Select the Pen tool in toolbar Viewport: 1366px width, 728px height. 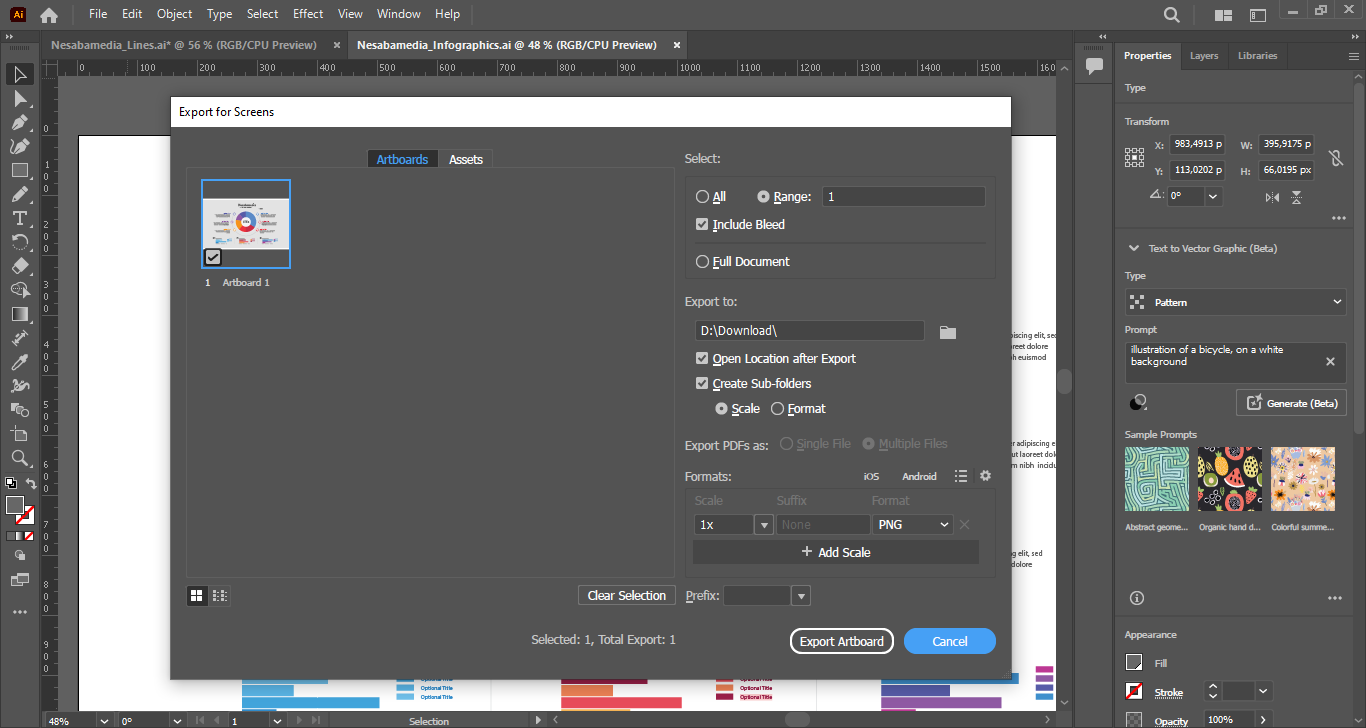19,122
